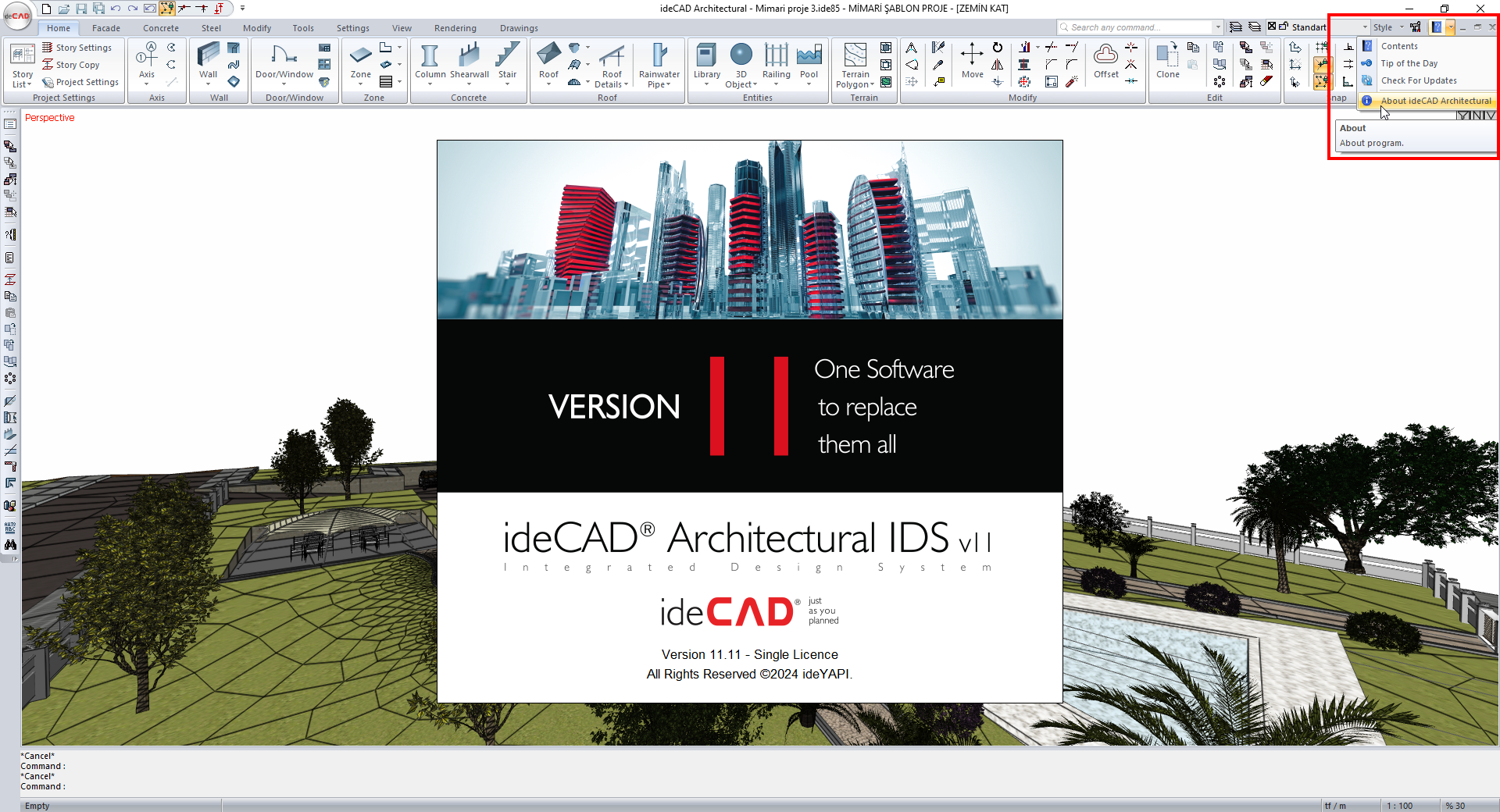Click the Undo arrow icon
Image resolution: width=1500 pixels, height=812 pixels.
[x=116, y=9]
